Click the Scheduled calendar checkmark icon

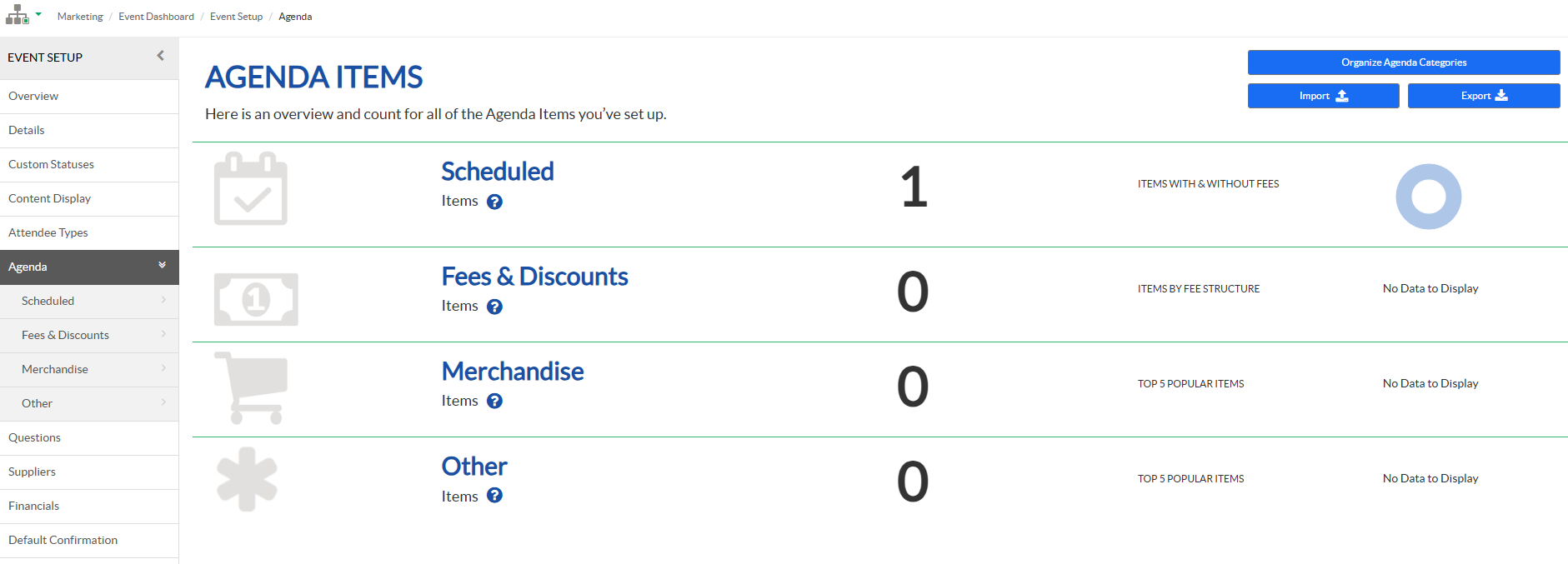click(x=251, y=189)
